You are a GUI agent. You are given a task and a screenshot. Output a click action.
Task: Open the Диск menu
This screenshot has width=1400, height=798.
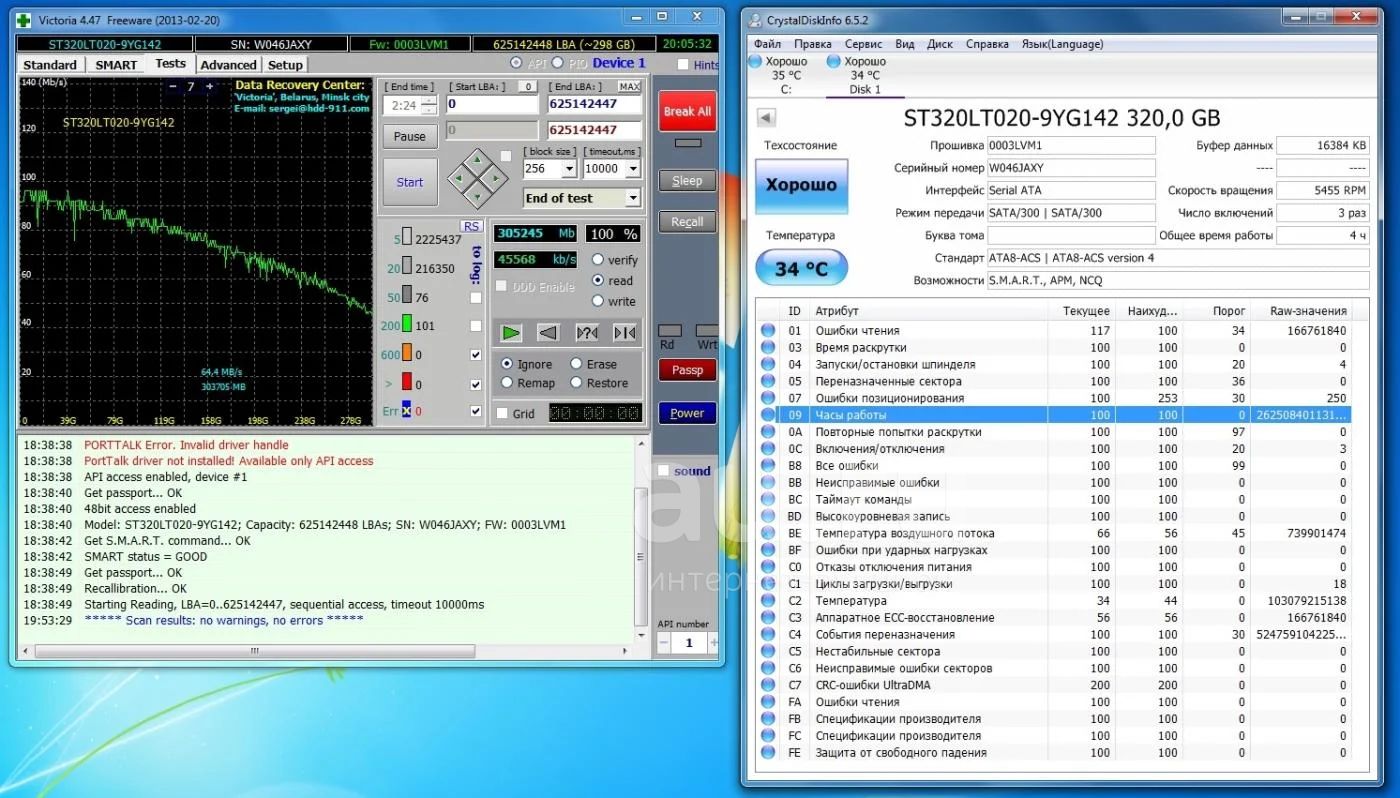(940, 44)
